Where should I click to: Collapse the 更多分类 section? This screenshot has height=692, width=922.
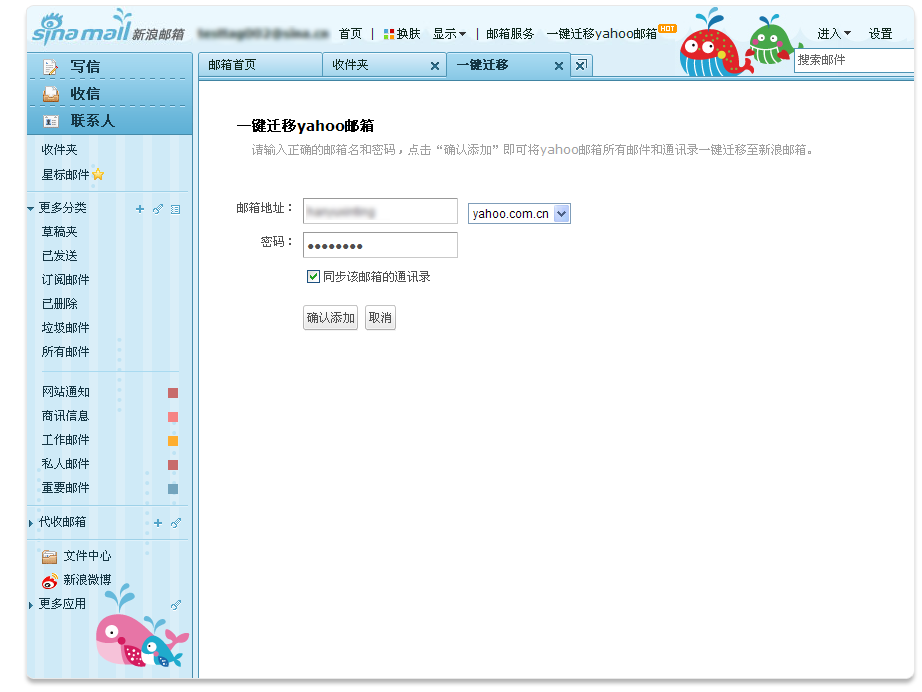pos(31,209)
